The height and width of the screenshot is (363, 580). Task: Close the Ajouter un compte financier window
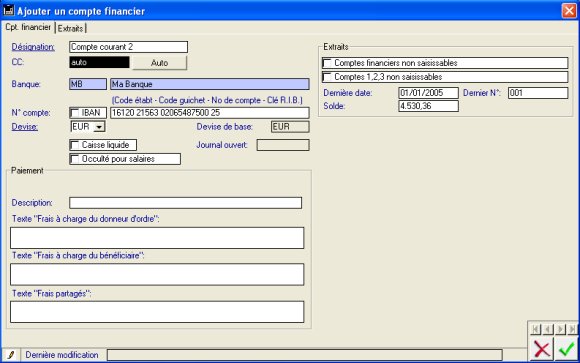point(569,10)
